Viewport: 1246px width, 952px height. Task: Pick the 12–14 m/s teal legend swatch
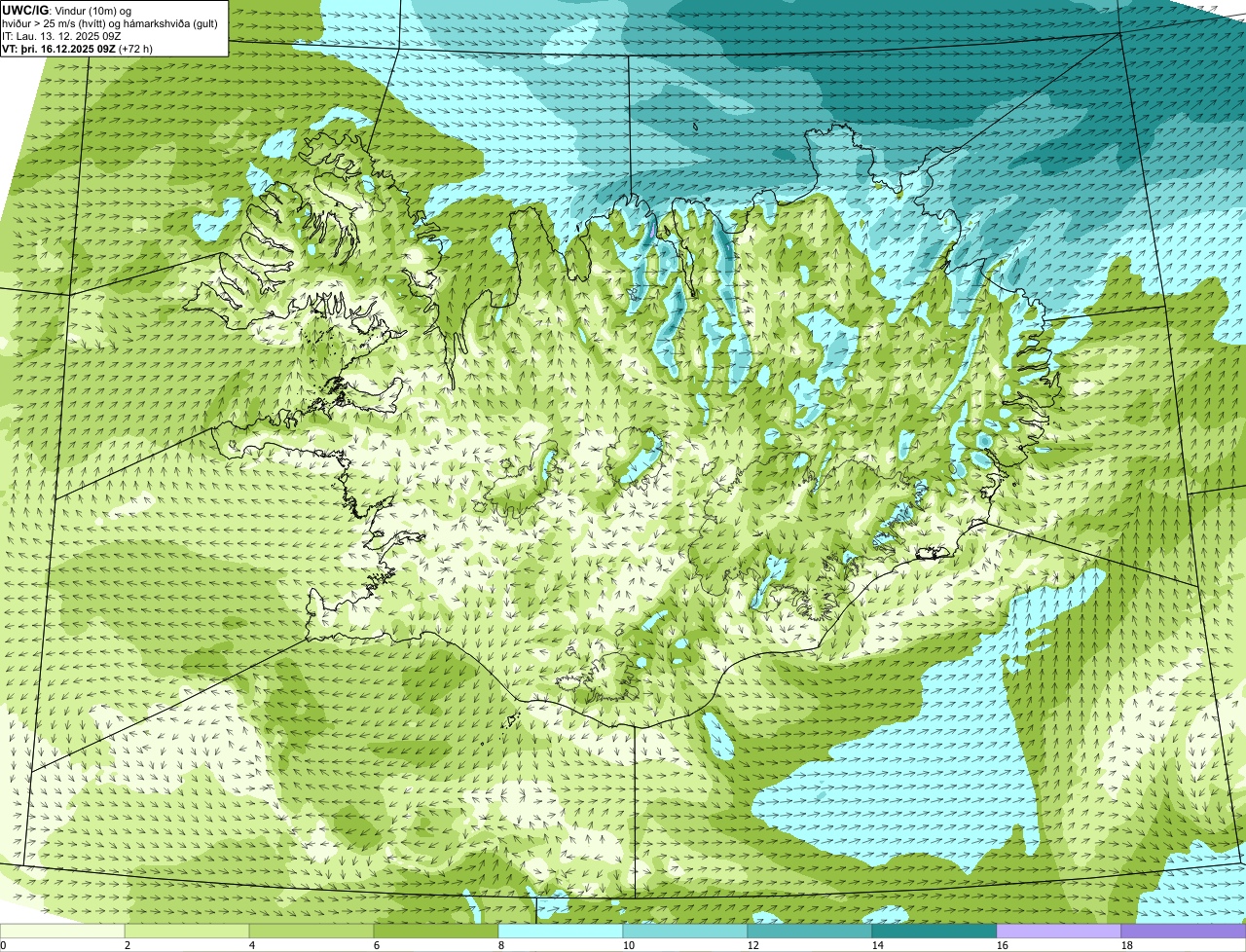pos(810,932)
